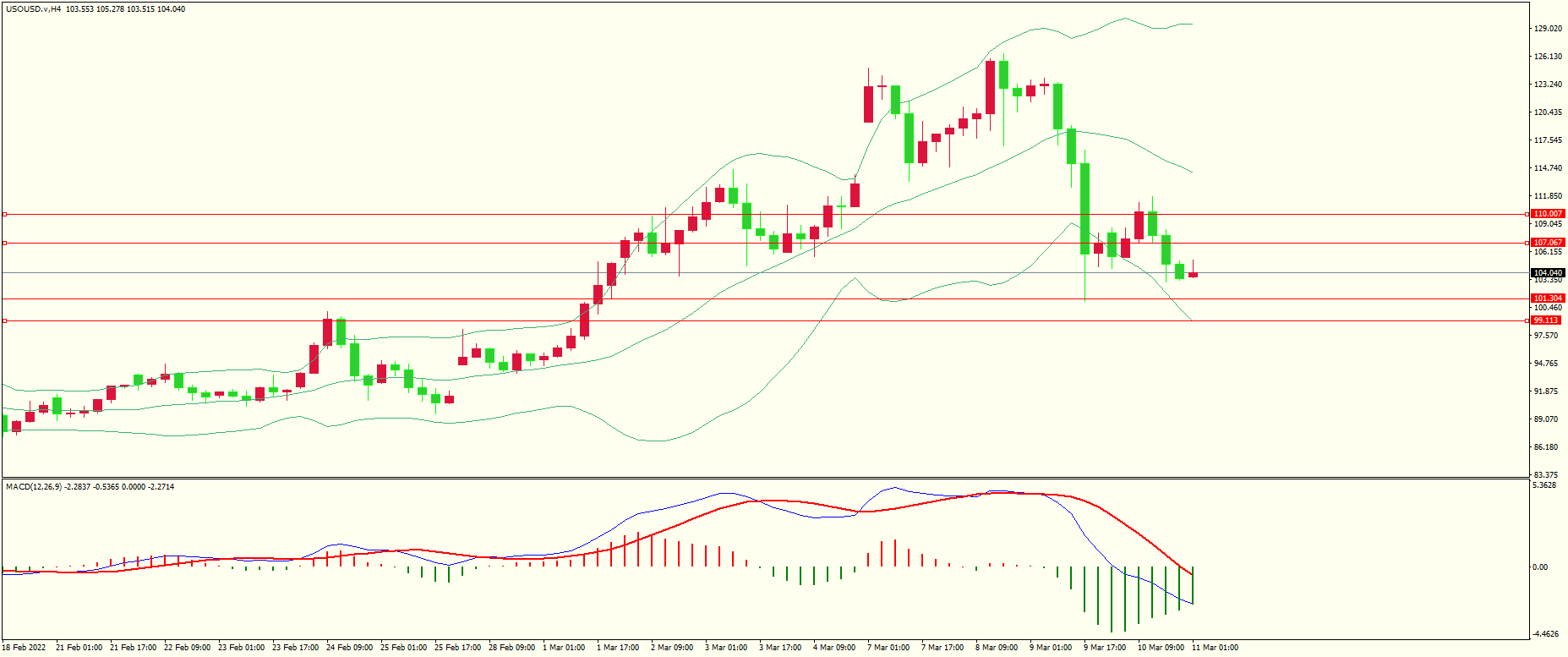The width and height of the screenshot is (1568, 657).
Task: Click the 101.304 level price tag
Action: [x=1548, y=298]
